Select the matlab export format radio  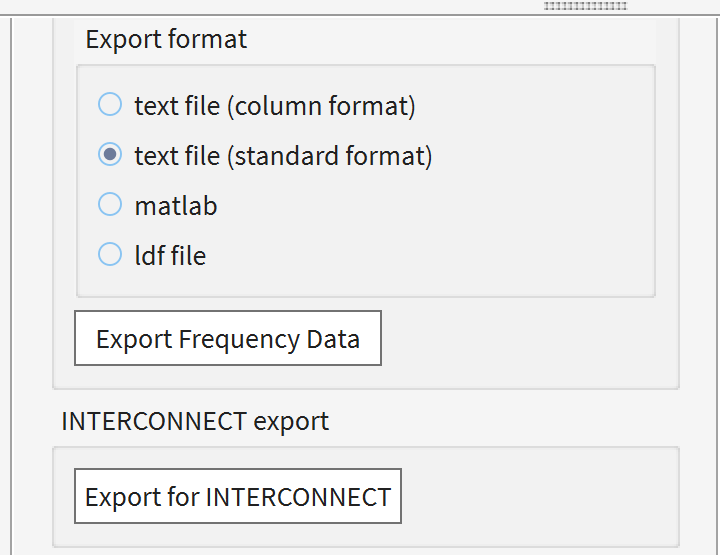[110, 205]
